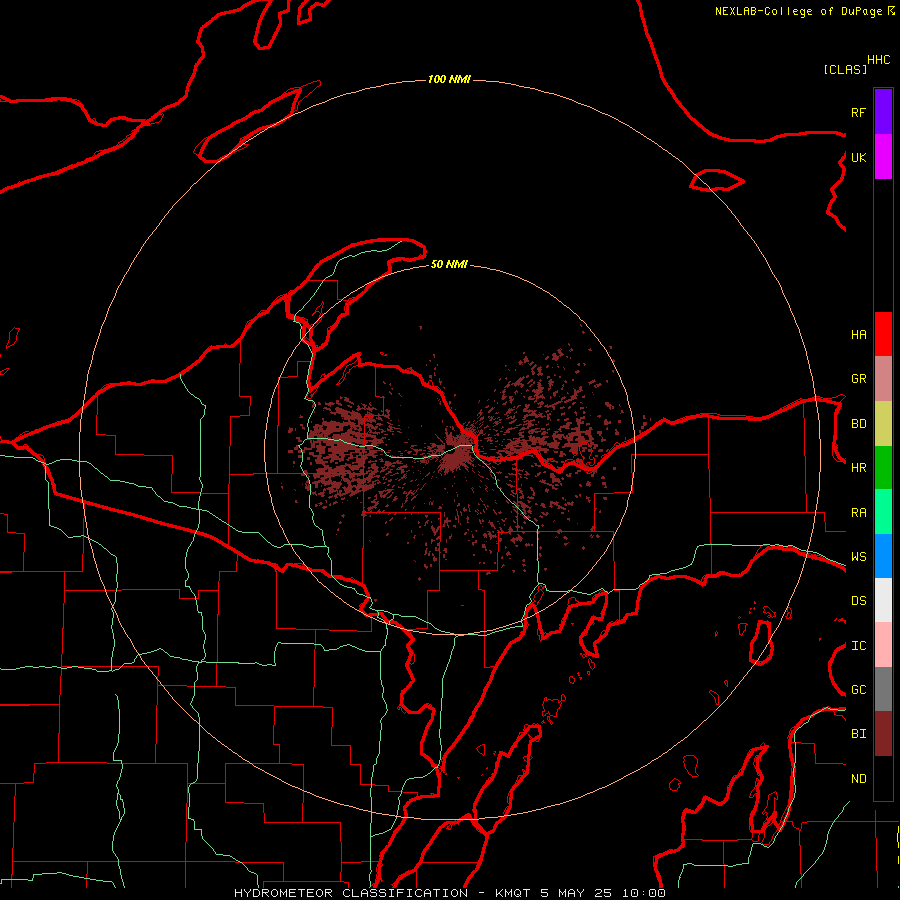Click the ND black legend swatch

click(x=883, y=778)
